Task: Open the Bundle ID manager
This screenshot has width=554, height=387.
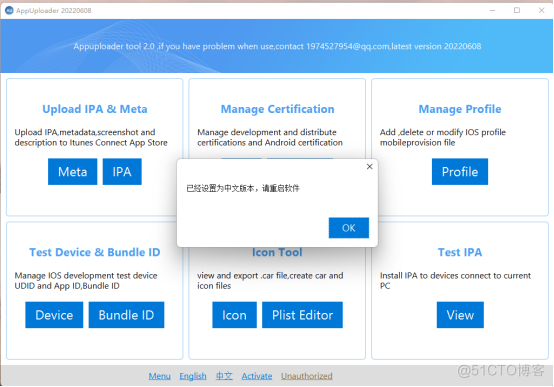Action: point(126,315)
